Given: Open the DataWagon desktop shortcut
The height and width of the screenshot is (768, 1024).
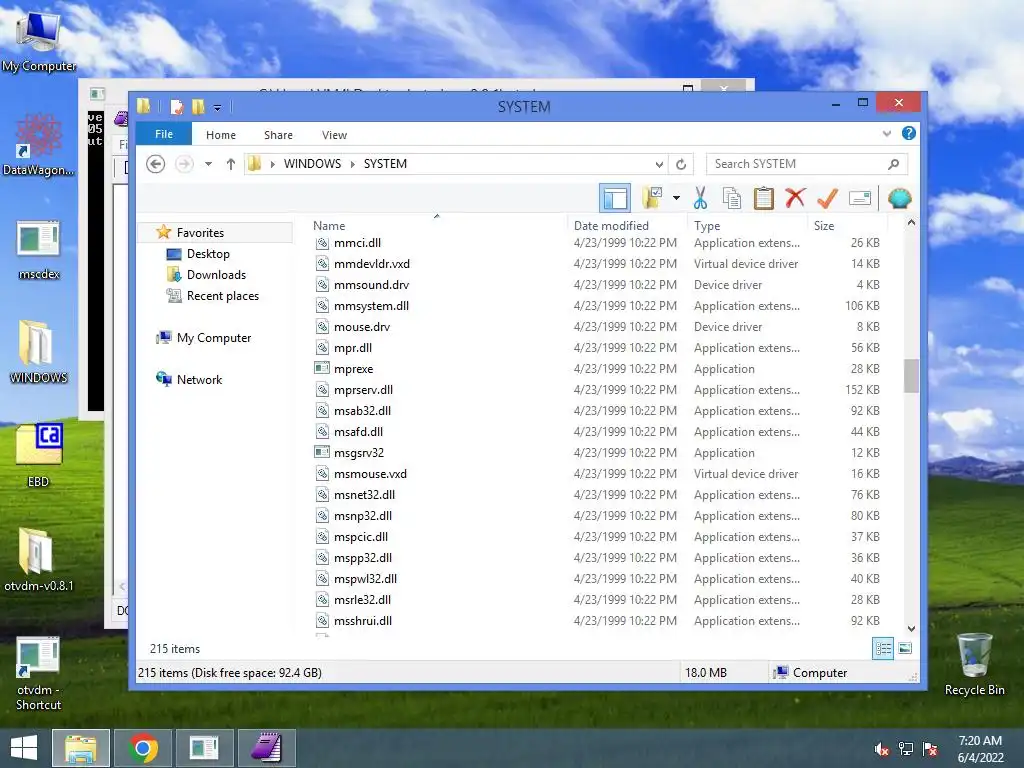Looking at the screenshot, I should click(x=39, y=144).
